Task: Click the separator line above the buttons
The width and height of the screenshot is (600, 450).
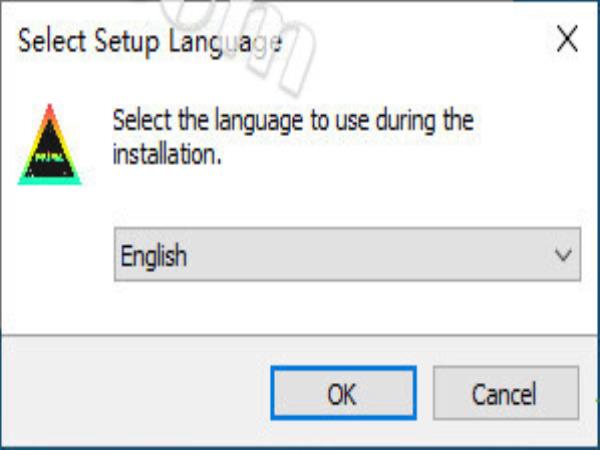Action: [x=300, y=335]
